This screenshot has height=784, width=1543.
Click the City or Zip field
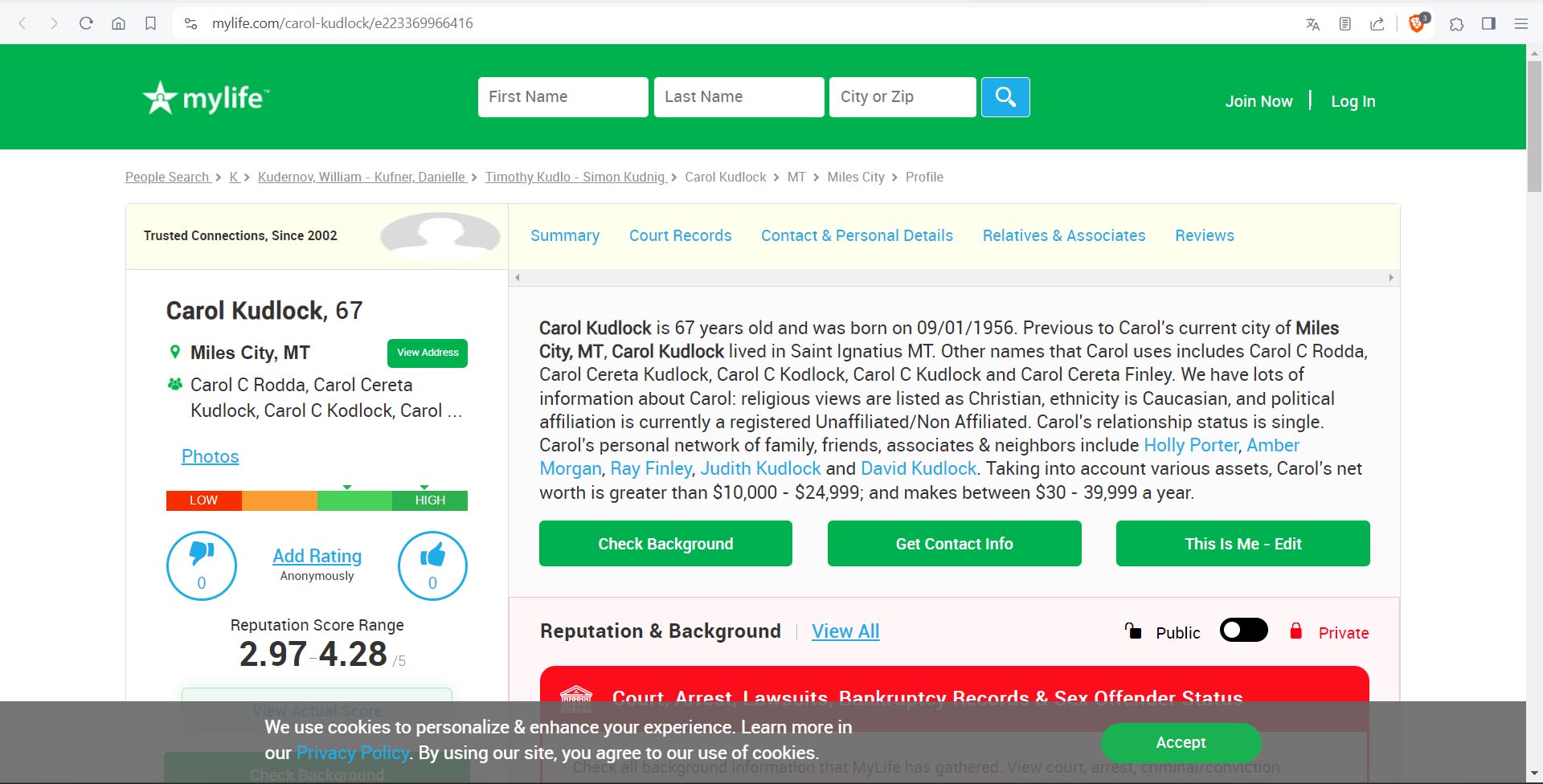point(902,97)
